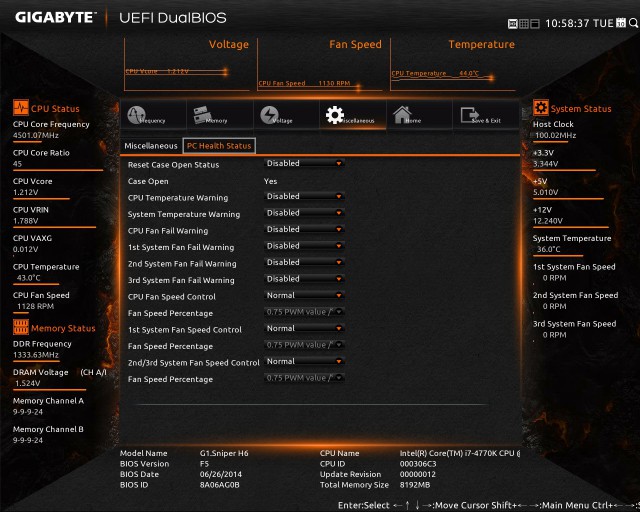Click Total Memory Size value 8192MB
This screenshot has height=512, width=640.
point(415,485)
